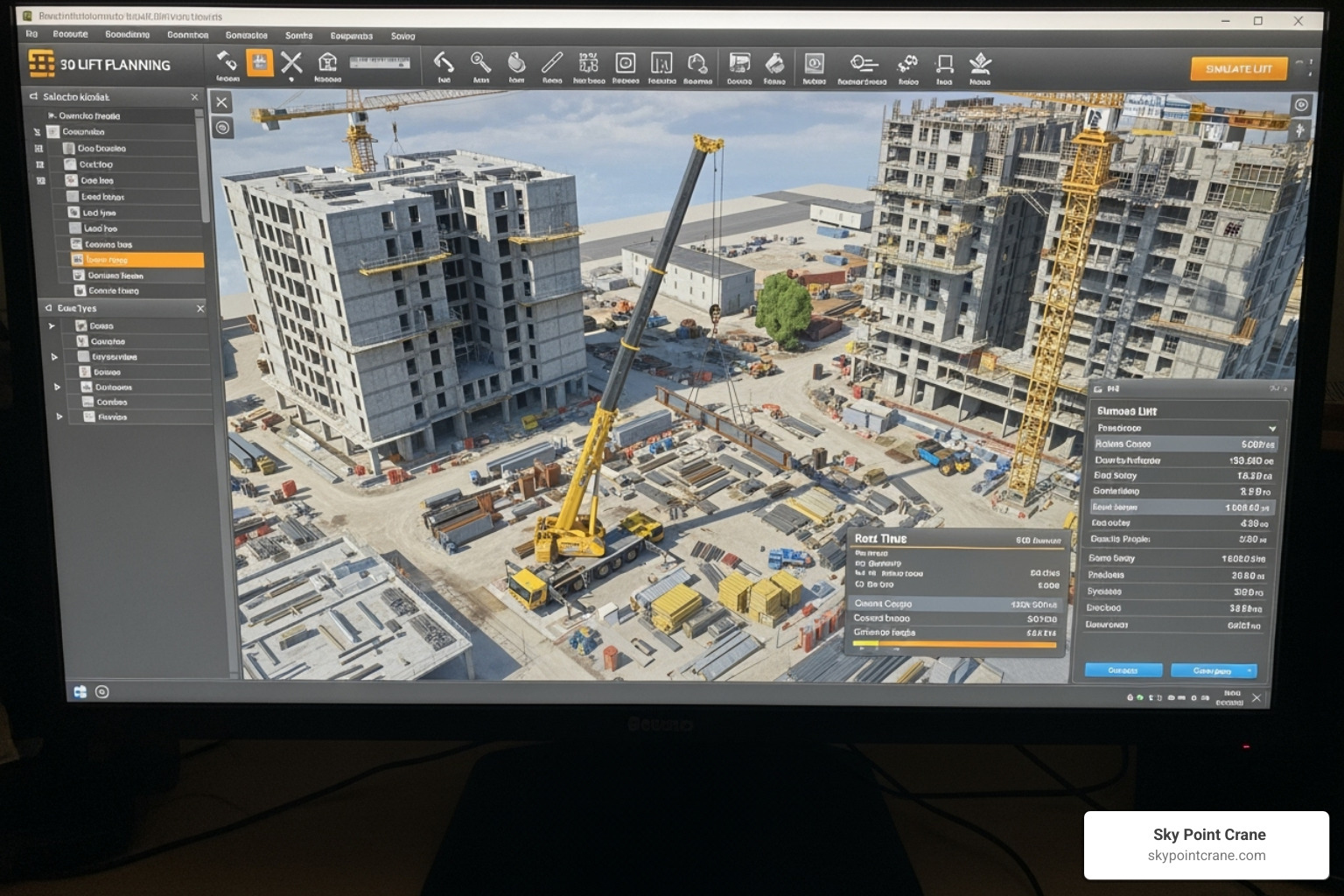1344x896 pixels.
Task: Expand the bottom triangle expander in the Crane Types list
Action: [x=59, y=416]
